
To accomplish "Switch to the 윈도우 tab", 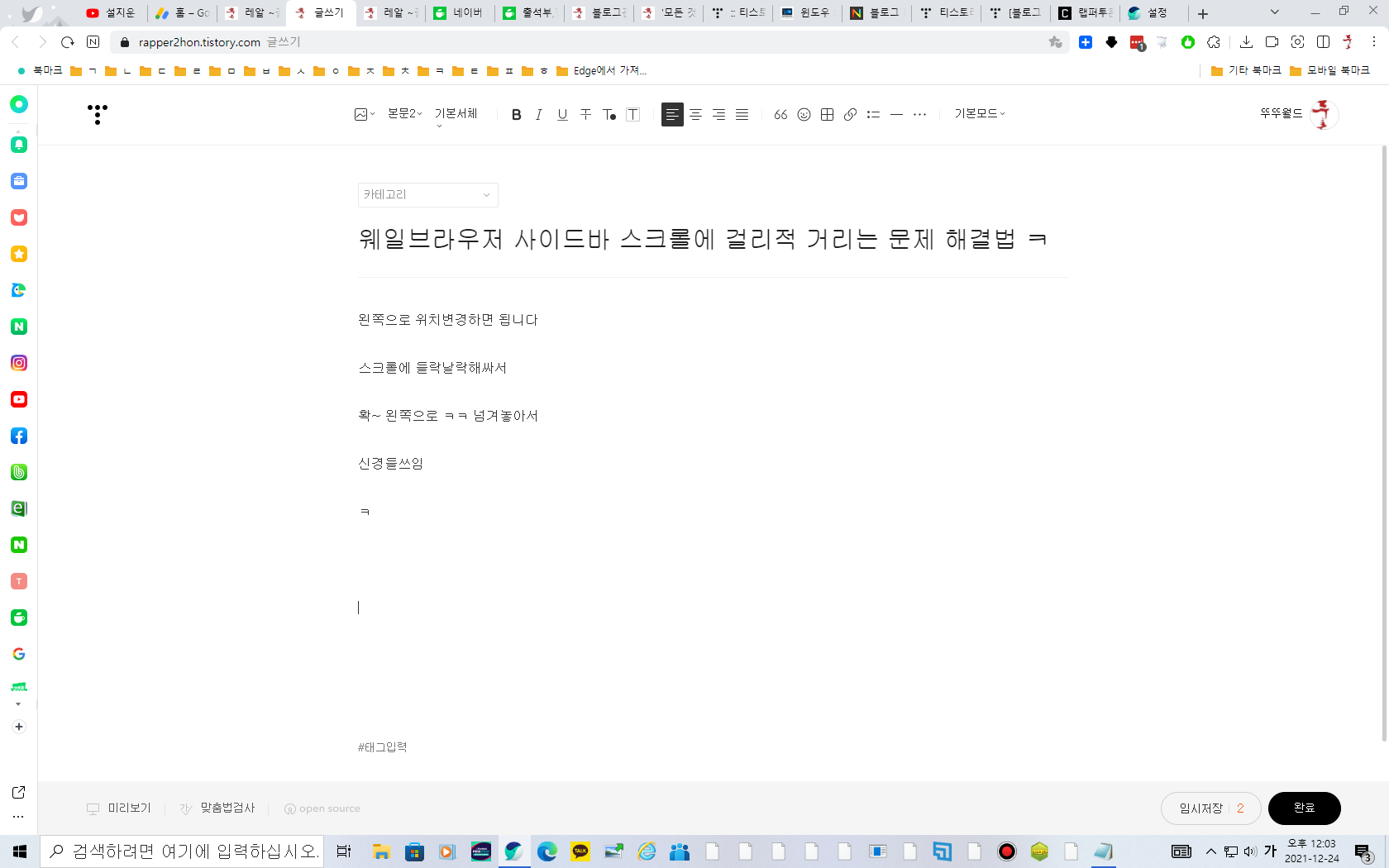I will 807,13.
